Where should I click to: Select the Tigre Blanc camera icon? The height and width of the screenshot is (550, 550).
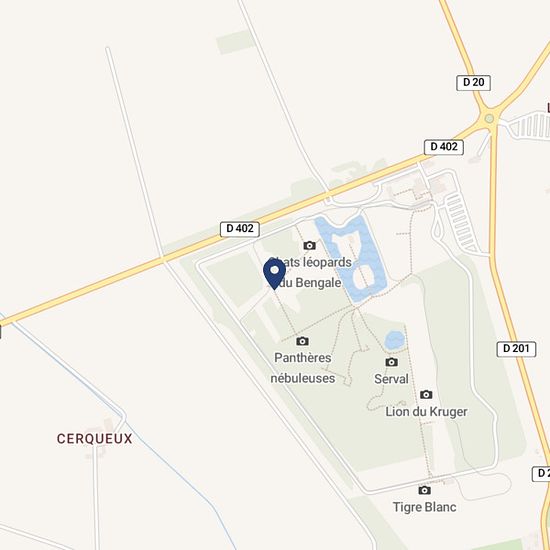[x=424, y=490]
